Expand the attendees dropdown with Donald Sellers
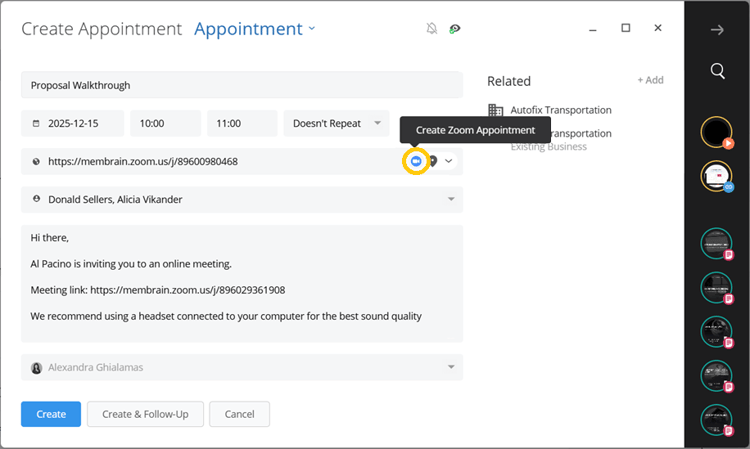The height and width of the screenshot is (449, 750). [450, 199]
